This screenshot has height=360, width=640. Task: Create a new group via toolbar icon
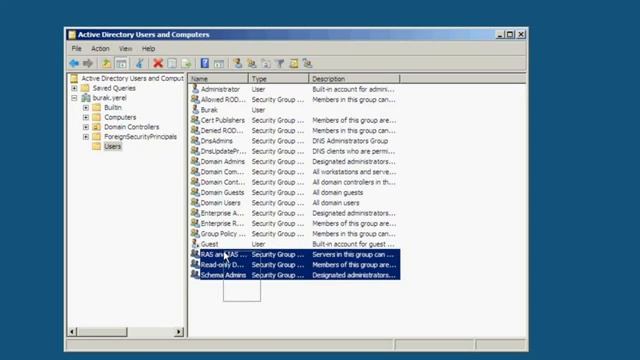click(x=251, y=63)
